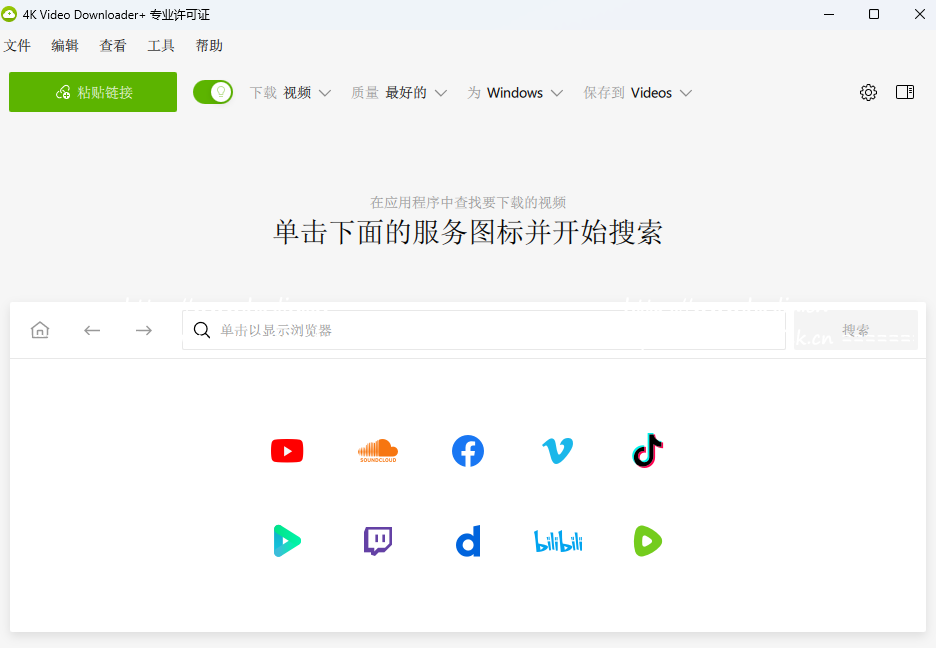936x648 pixels.
Task: Open the Facebook service icon
Action: click(x=467, y=450)
